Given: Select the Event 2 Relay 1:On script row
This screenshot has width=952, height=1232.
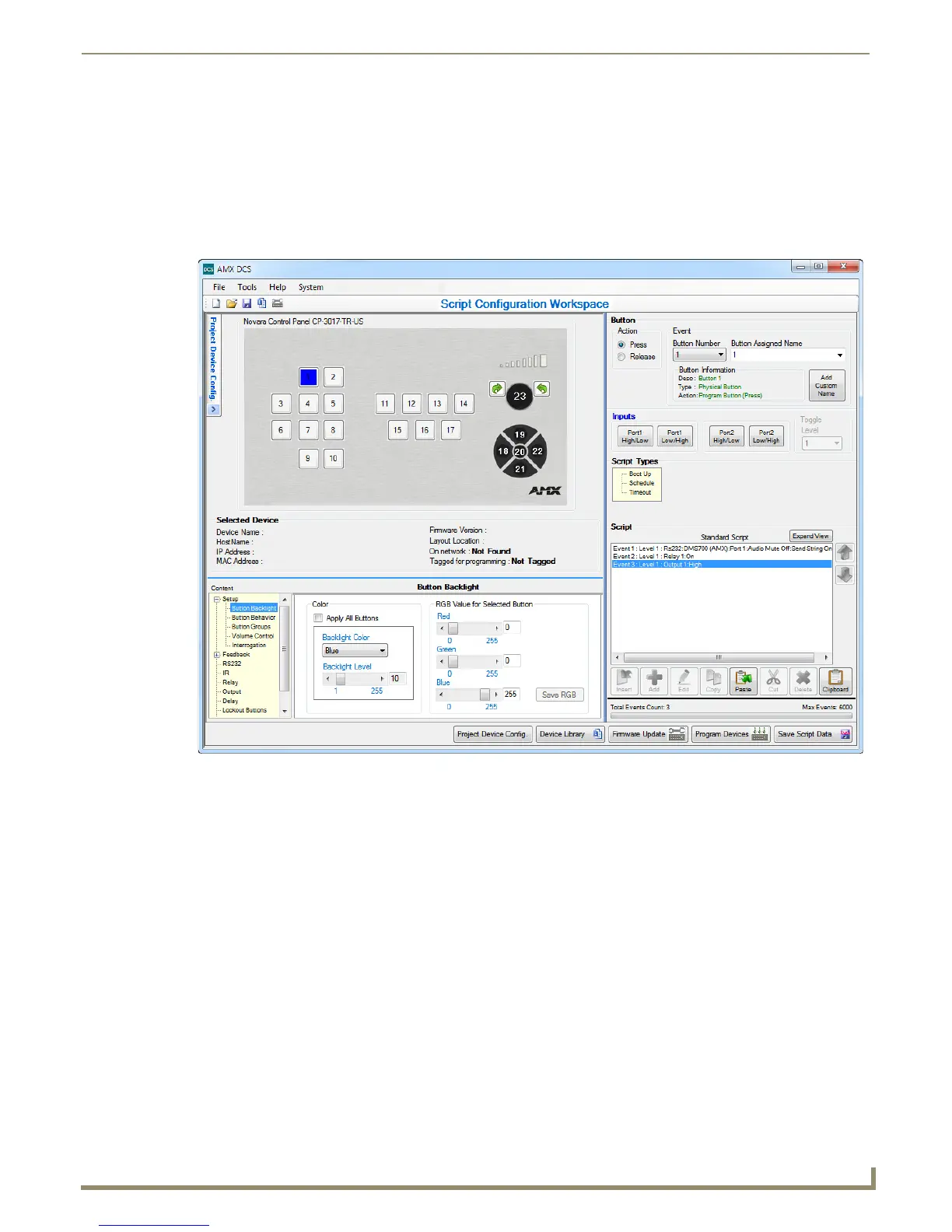Looking at the screenshot, I should [721, 557].
